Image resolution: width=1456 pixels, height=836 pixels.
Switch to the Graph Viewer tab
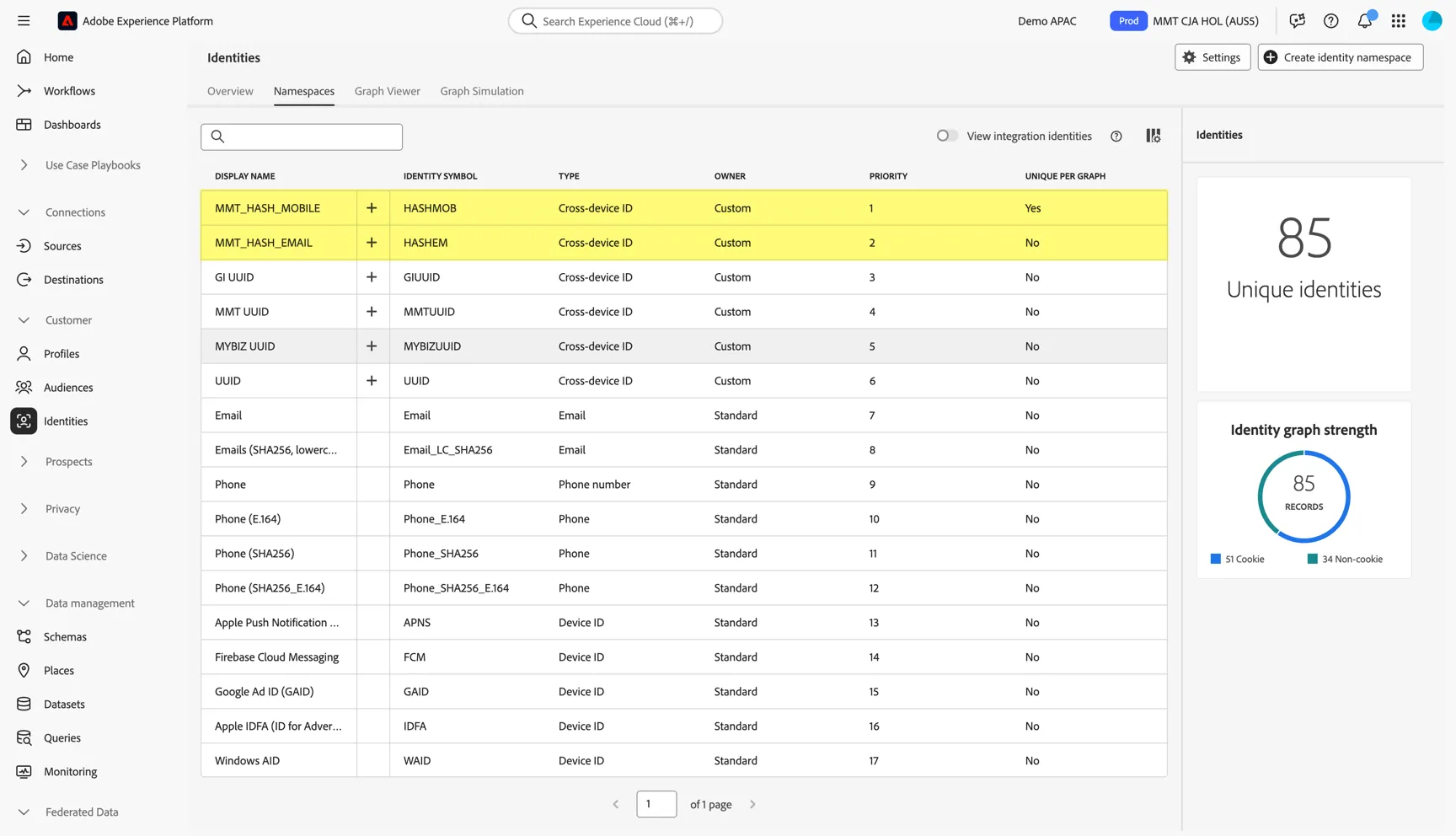(x=388, y=91)
